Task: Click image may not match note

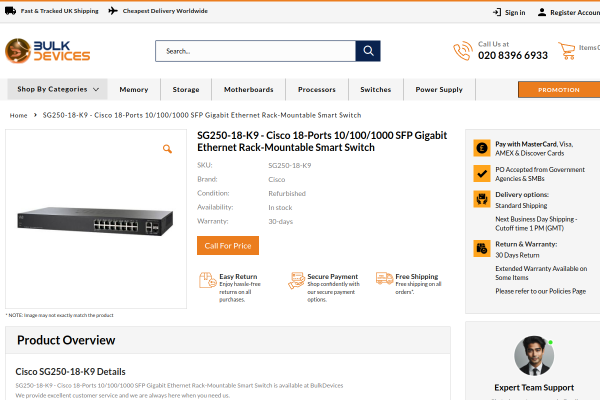Action: click(60, 315)
